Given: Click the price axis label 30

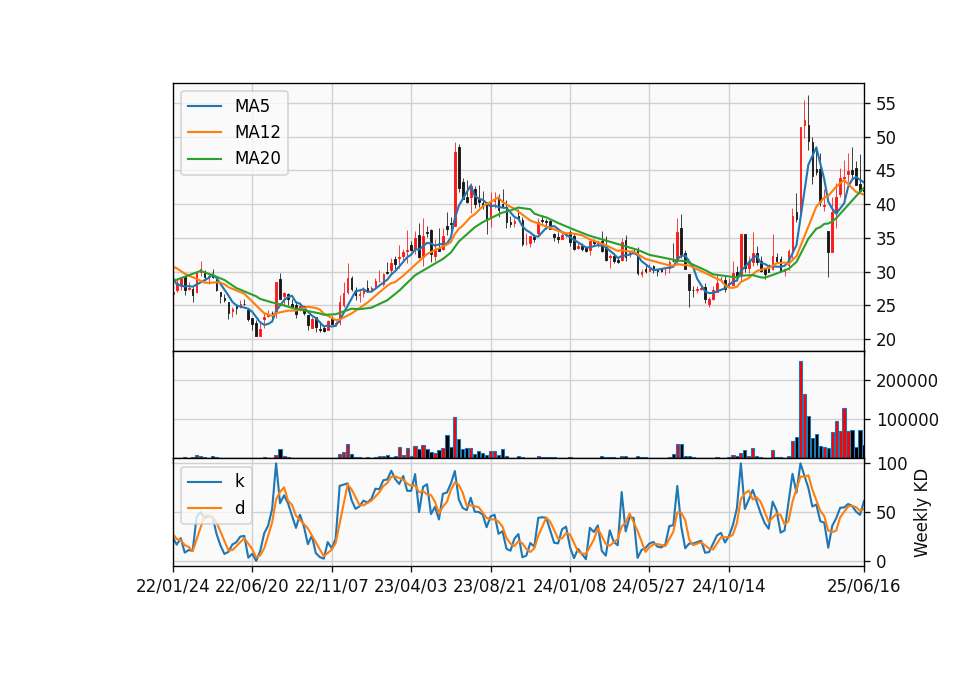Looking at the screenshot, I should (x=886, y=272).
